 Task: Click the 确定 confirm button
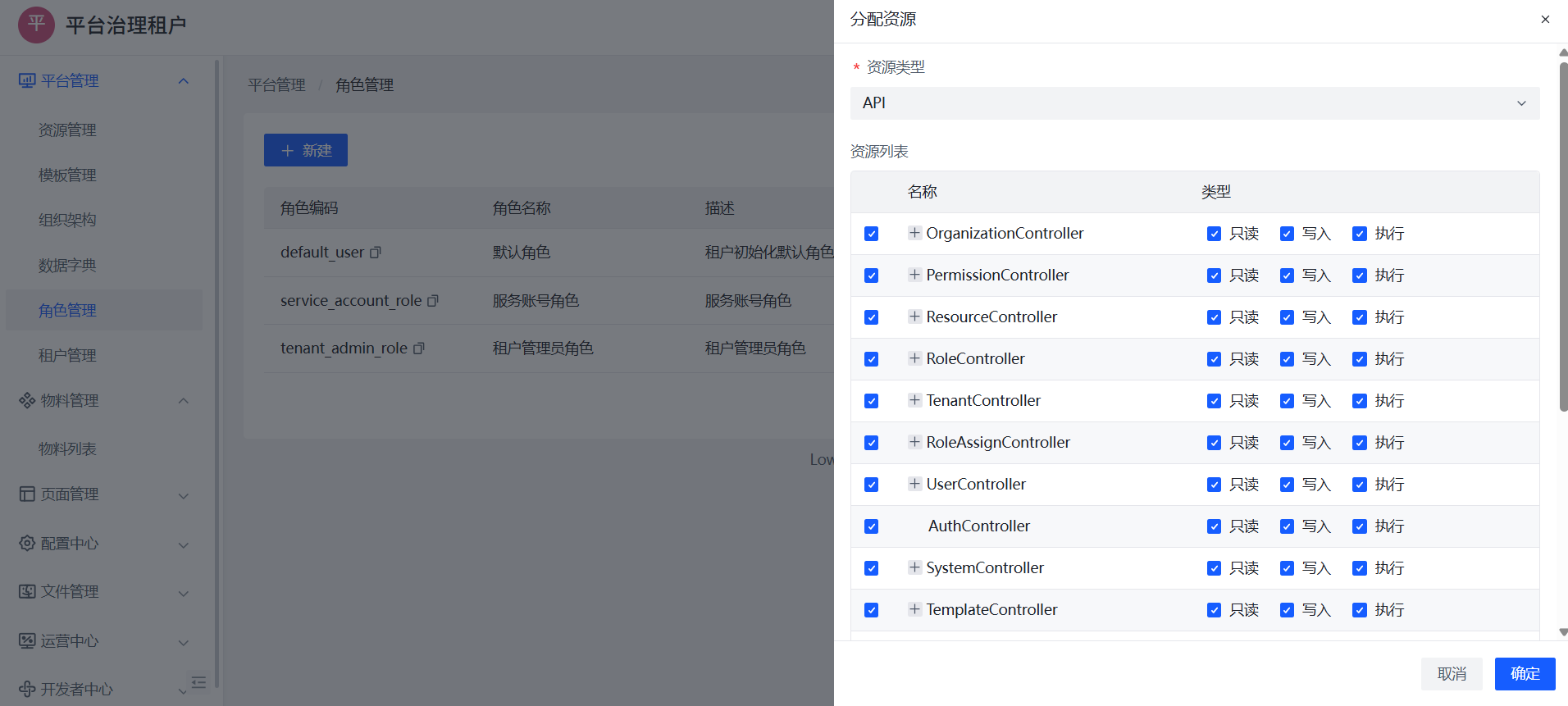point(1525,674)
